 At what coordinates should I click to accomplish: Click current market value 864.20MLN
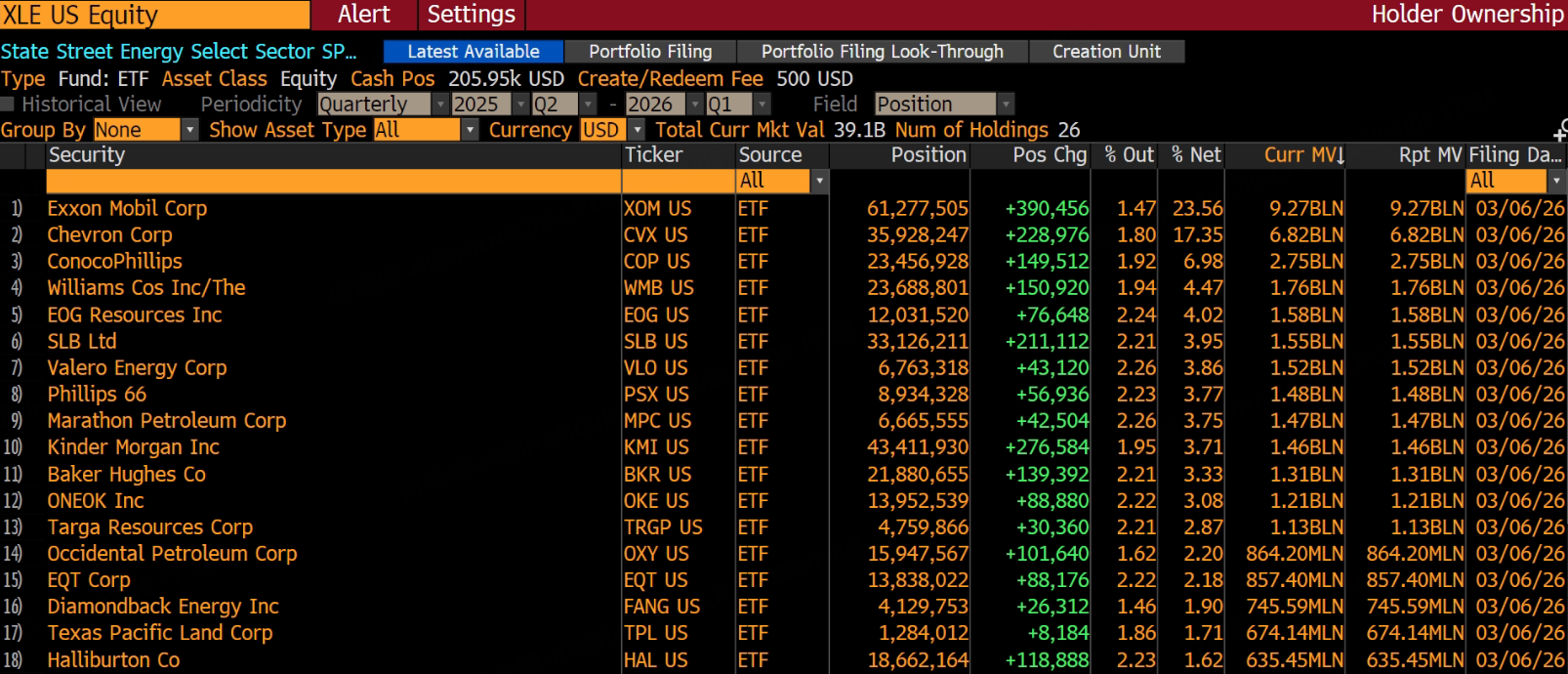point(1295,554)
